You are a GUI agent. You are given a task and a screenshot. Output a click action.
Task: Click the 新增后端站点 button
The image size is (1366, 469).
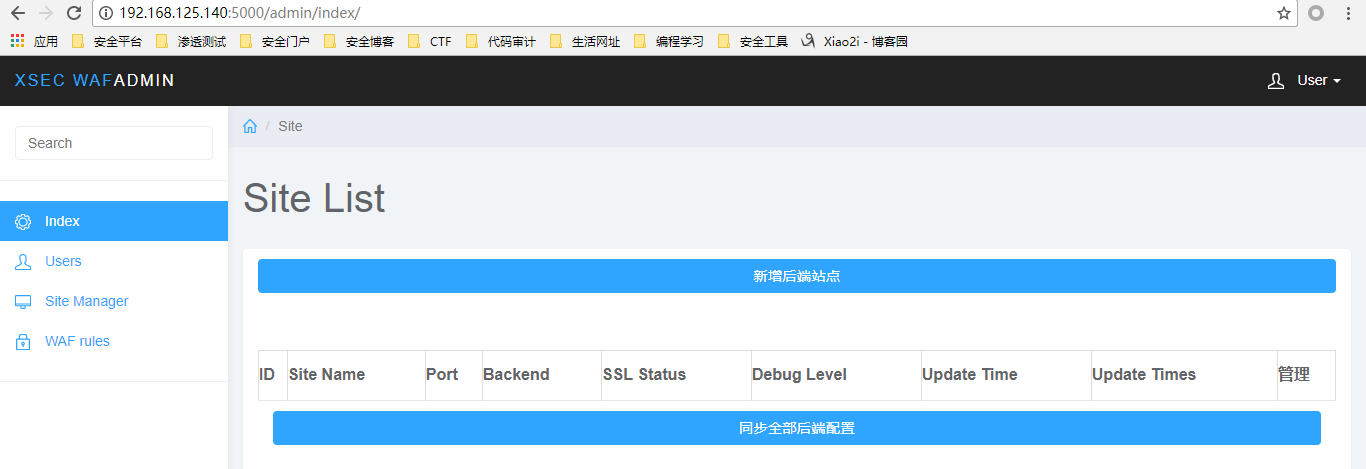pyautogui.click(x=796, y=276)
